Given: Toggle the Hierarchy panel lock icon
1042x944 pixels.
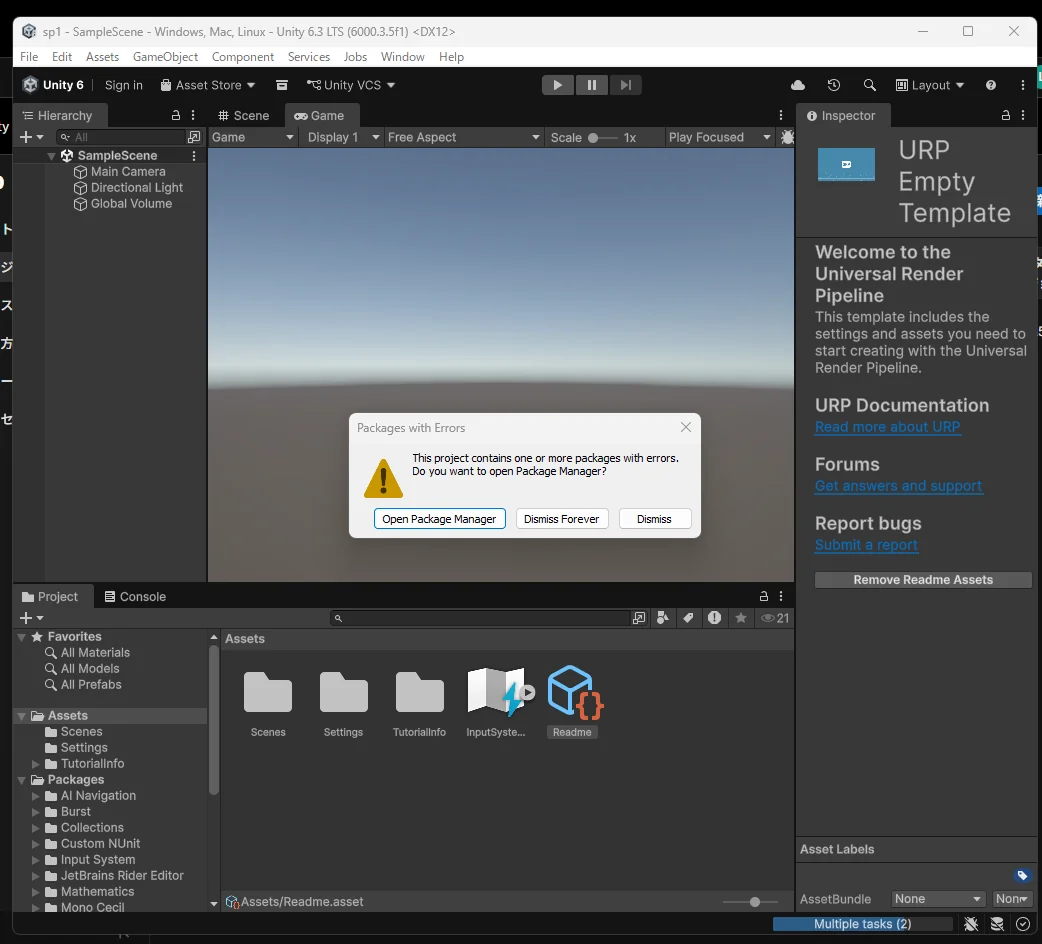Looking at the screenshot, I should 176,116.
